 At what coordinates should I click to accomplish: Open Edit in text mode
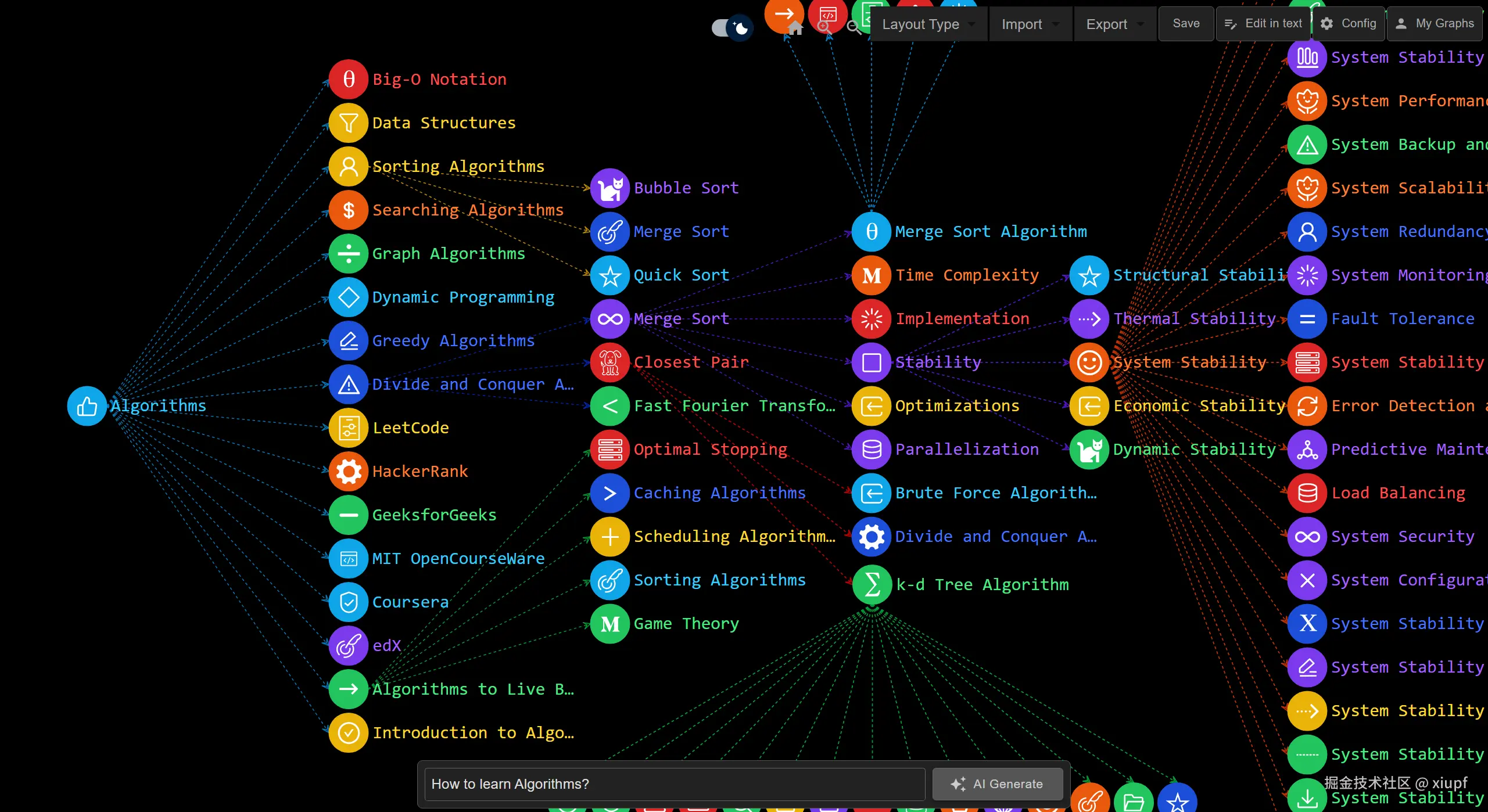tap(1263, 24)
